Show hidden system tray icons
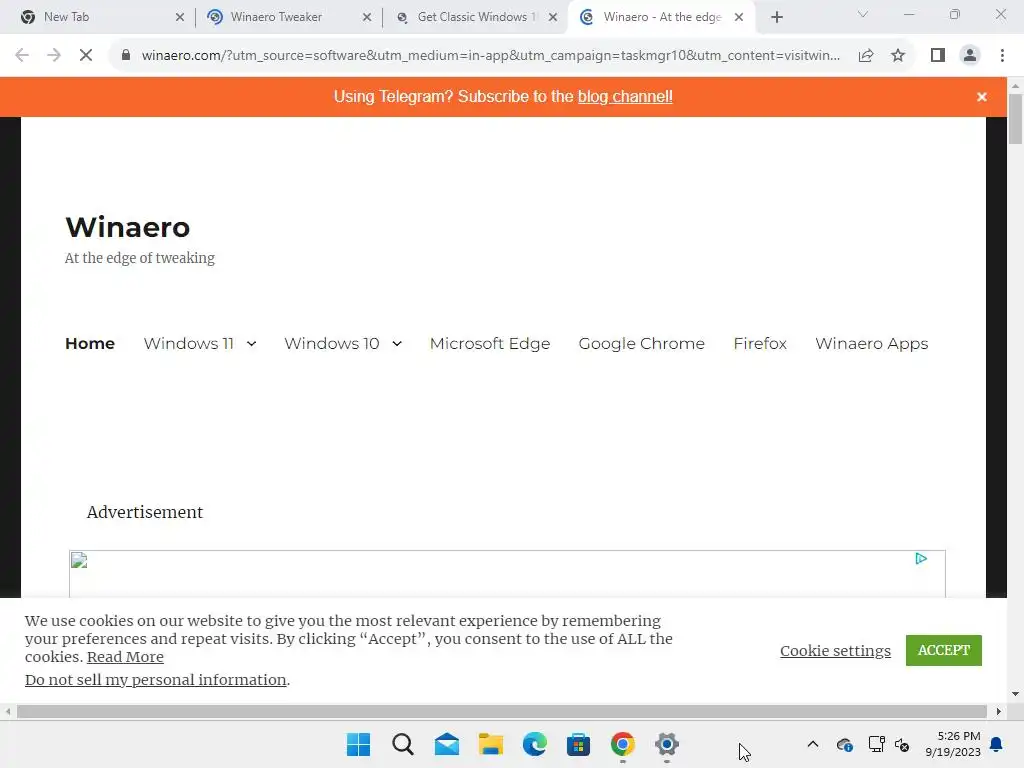Image resolution: width=1024 pixels, height=768 pixels. pyautogui.click(x=813, y=744)
